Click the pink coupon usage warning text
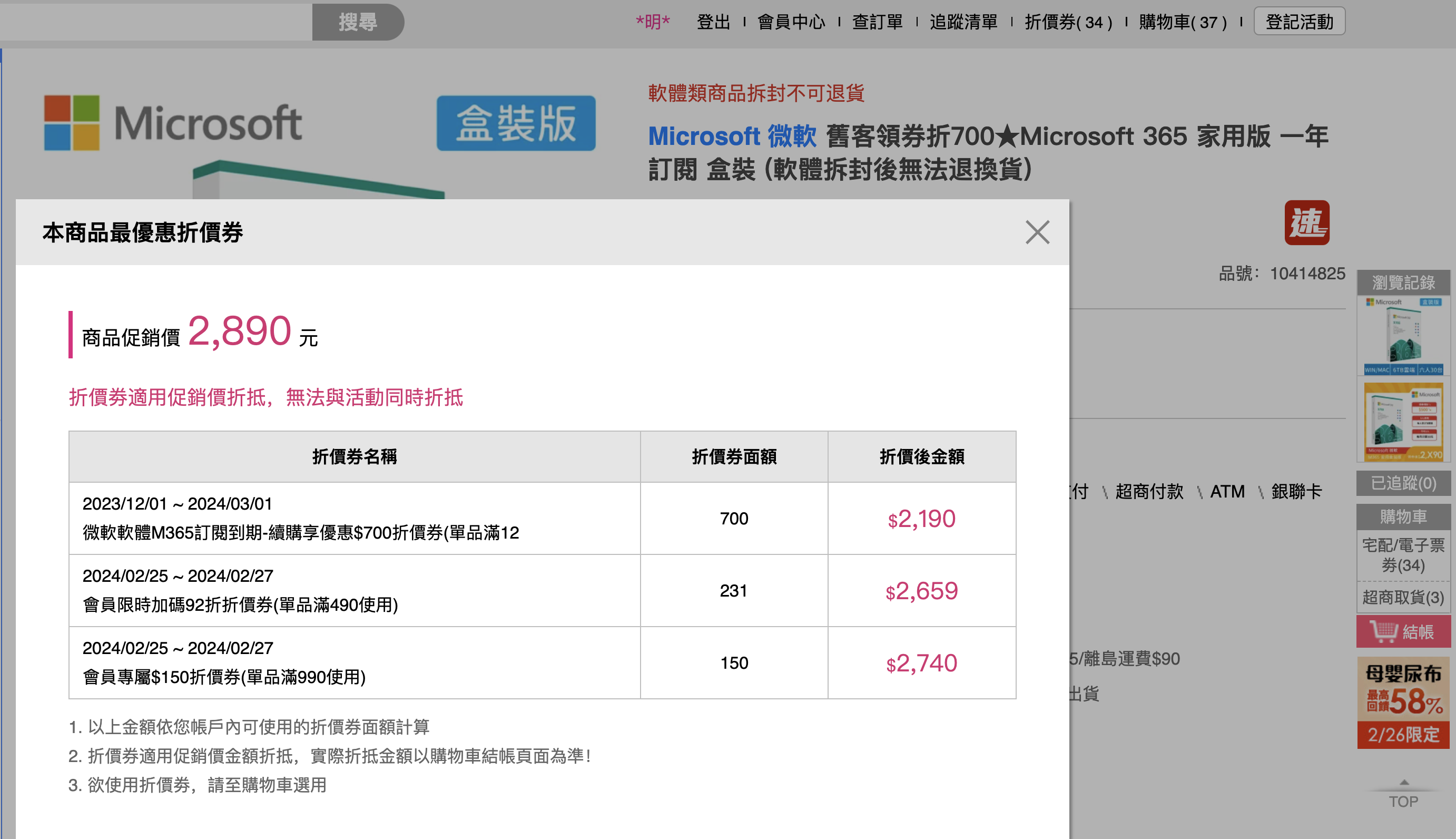The height and width of the screenshot is (839, 1456). tap(266, 397)
